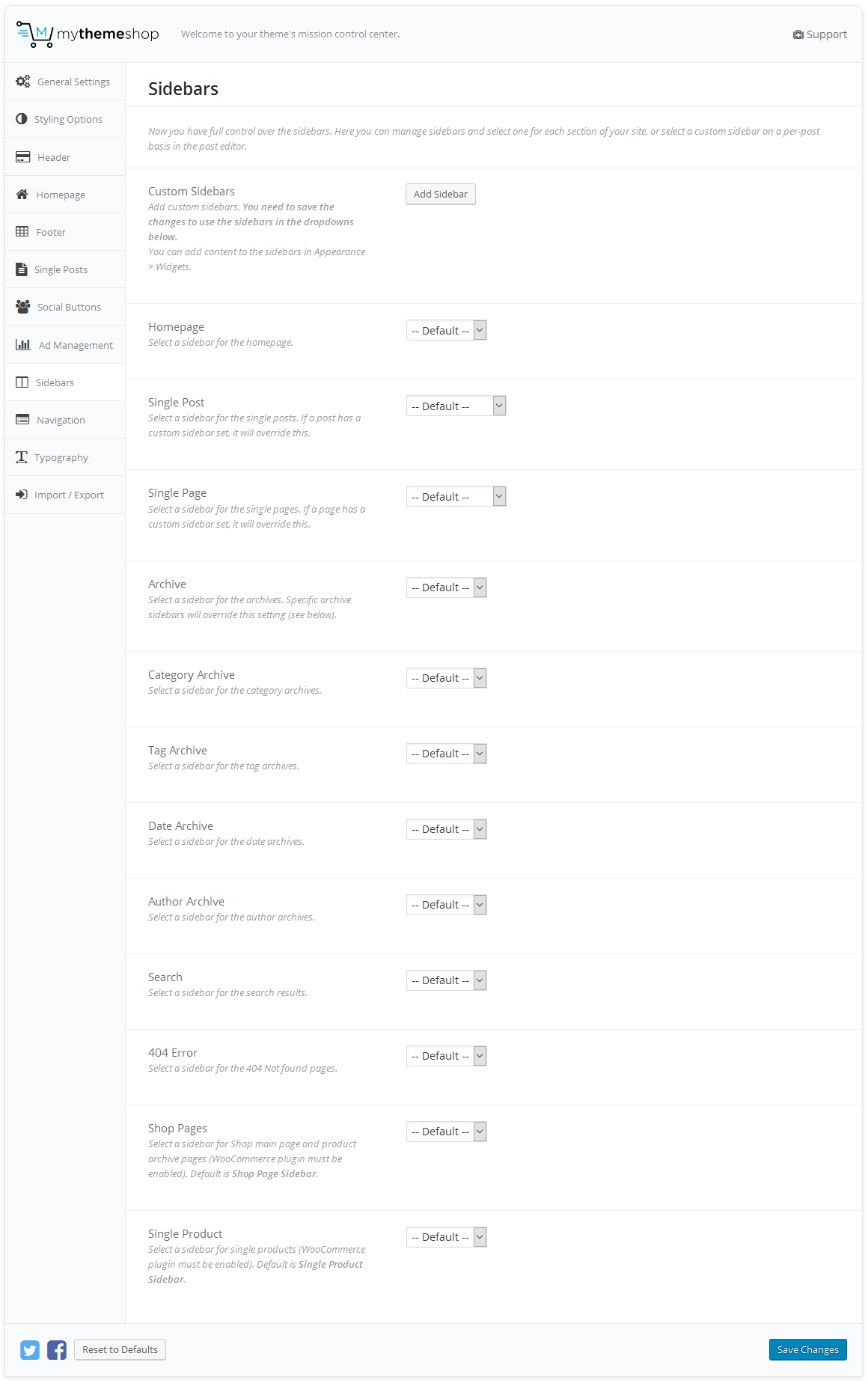Viewport: 868px width, 1383px height.
Task: Open the Homepage sidebar dropdown
Action: (447, 331)
